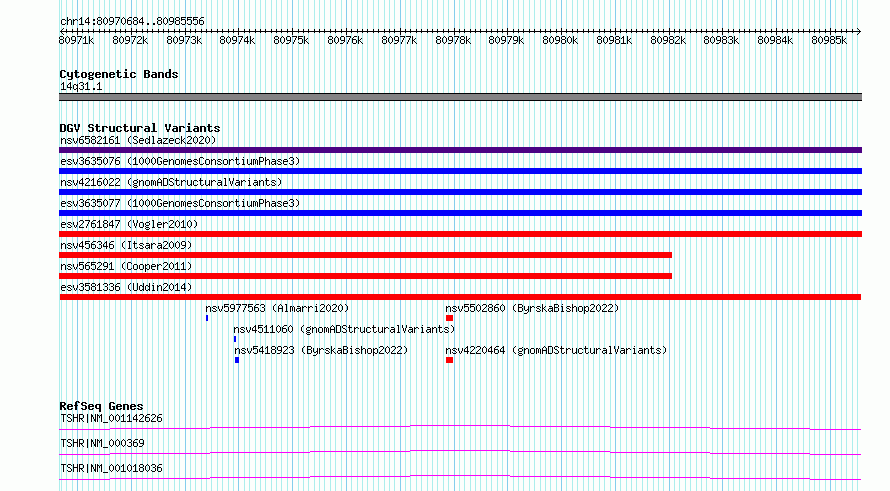This screenshot has height=491, width=890.
Task: Click the TSHR NM_001142626 magenta transcript line
Action: [x=460, y=427]
